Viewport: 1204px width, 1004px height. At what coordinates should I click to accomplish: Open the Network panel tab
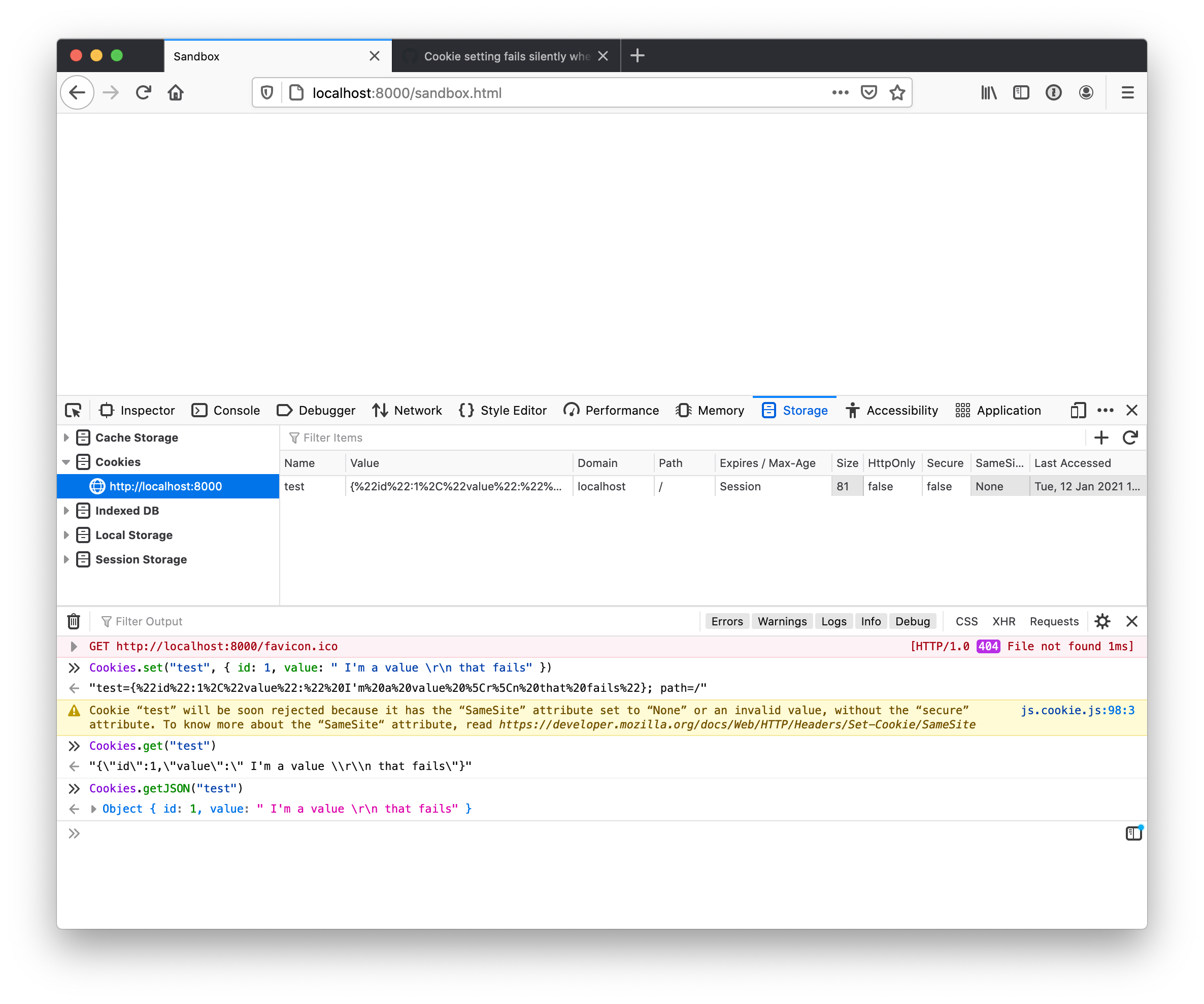tap(407, 411)
